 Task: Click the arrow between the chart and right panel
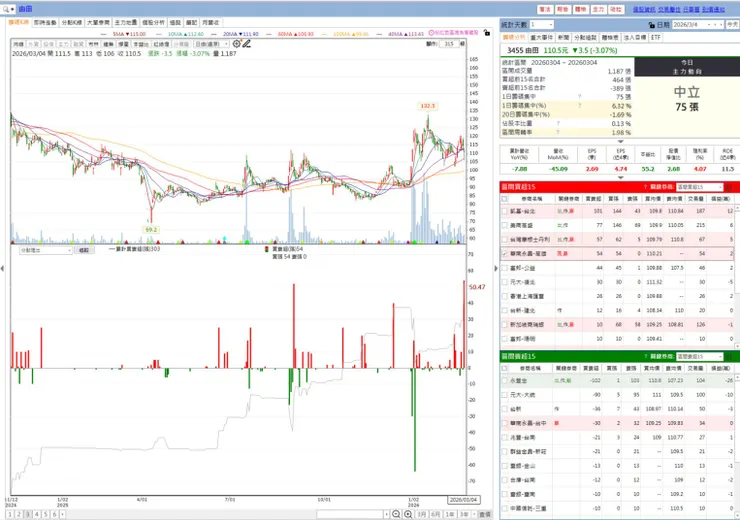496,268
